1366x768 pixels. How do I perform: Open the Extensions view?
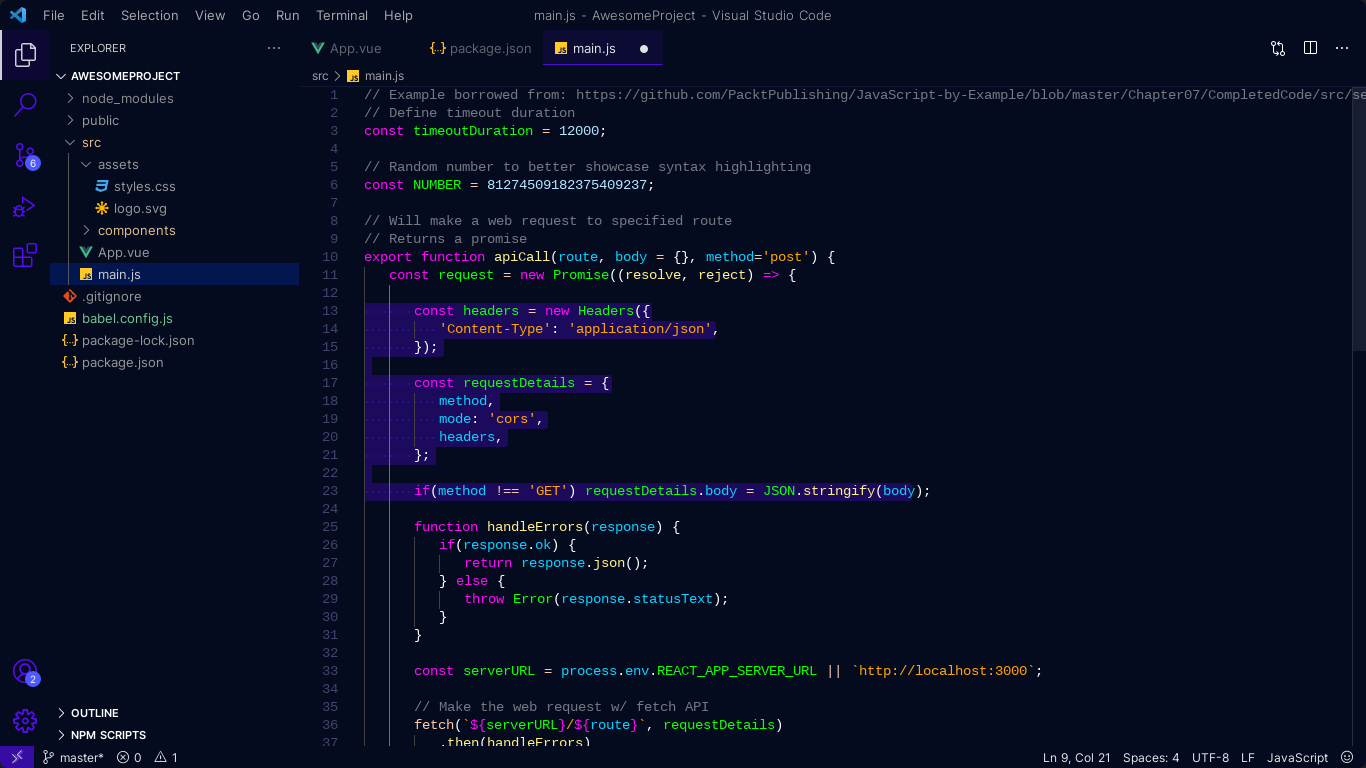tap(25, 256)
